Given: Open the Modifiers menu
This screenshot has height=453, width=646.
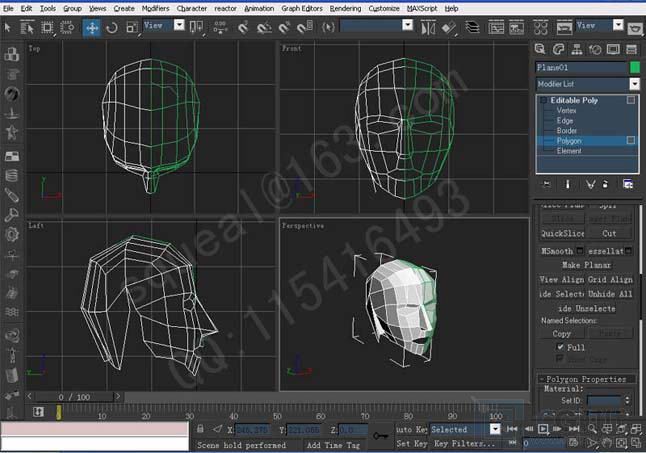Looking at the screenshot, I should tap(155, 8).
